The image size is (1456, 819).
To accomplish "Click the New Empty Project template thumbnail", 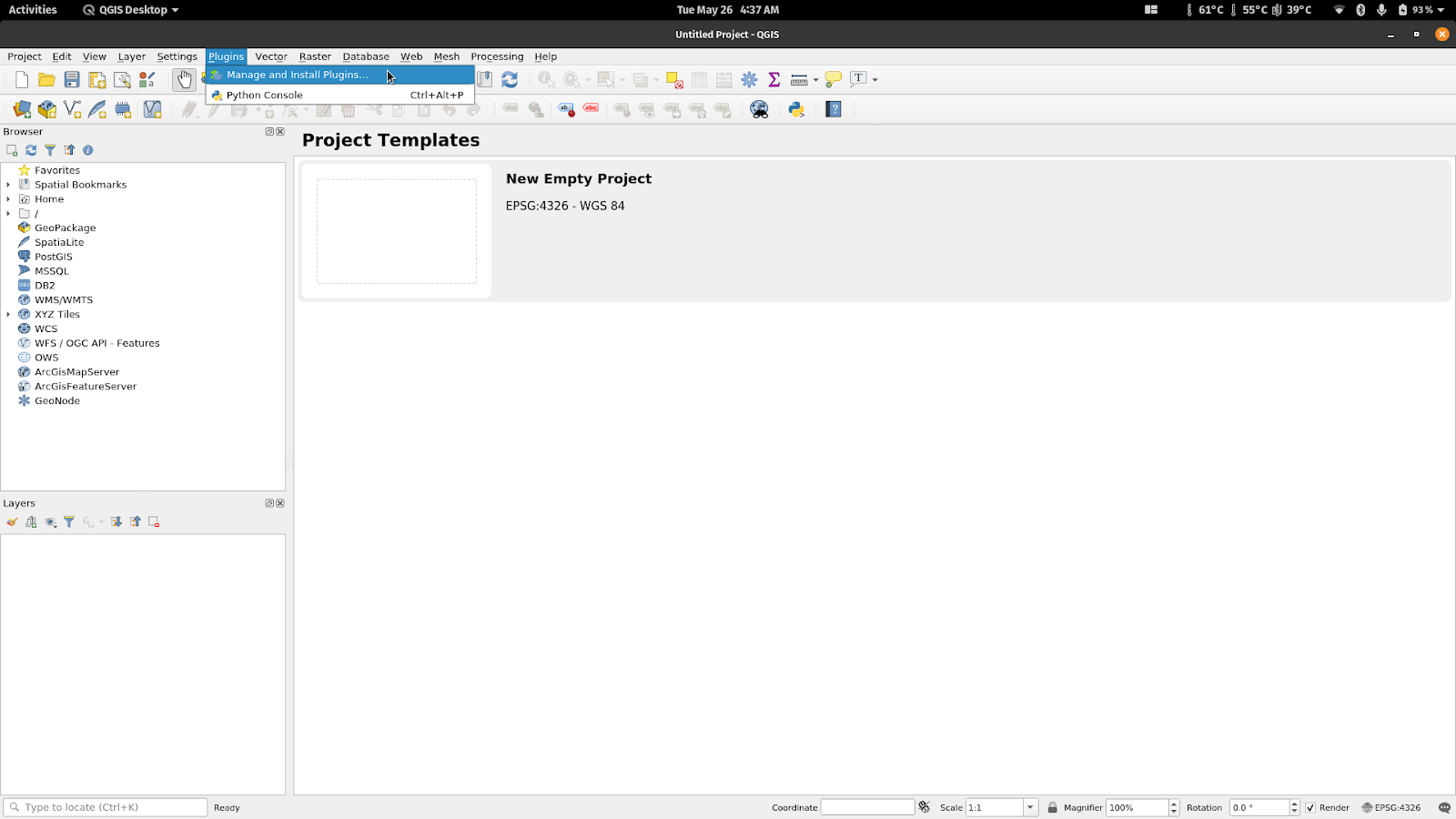I will (397, 231).
